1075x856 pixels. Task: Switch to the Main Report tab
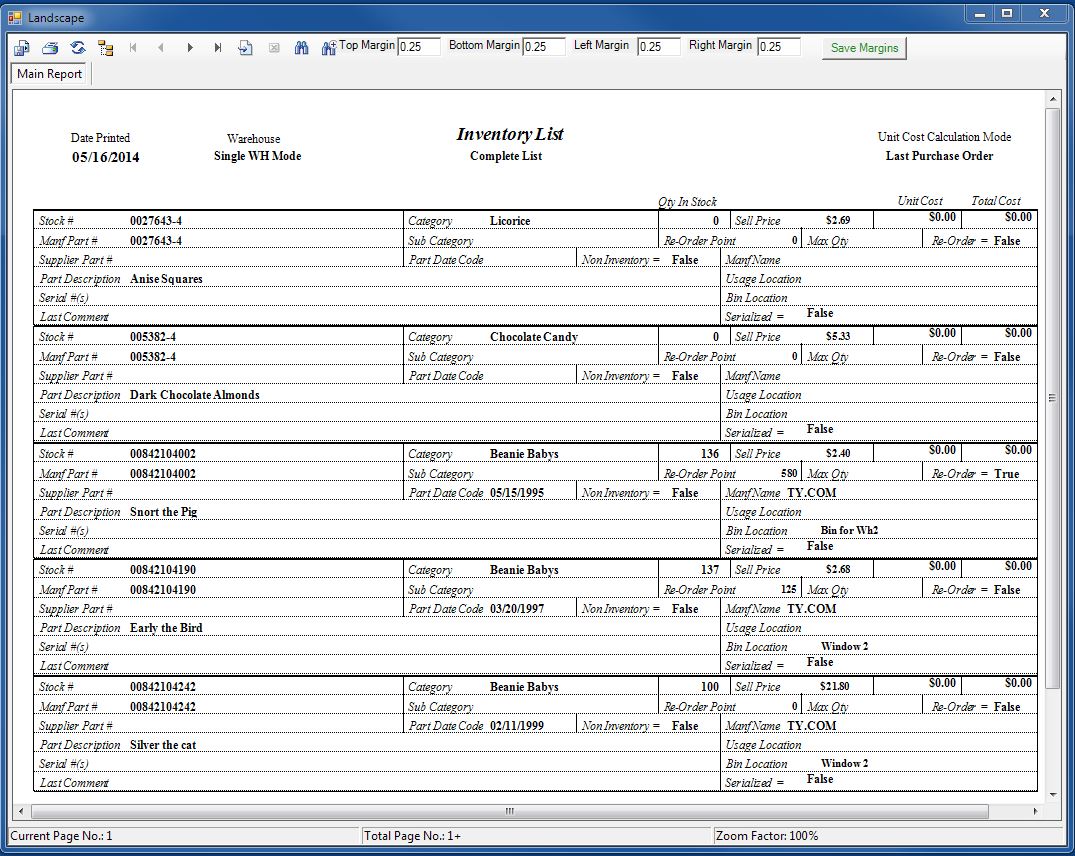tap(49, 73)
